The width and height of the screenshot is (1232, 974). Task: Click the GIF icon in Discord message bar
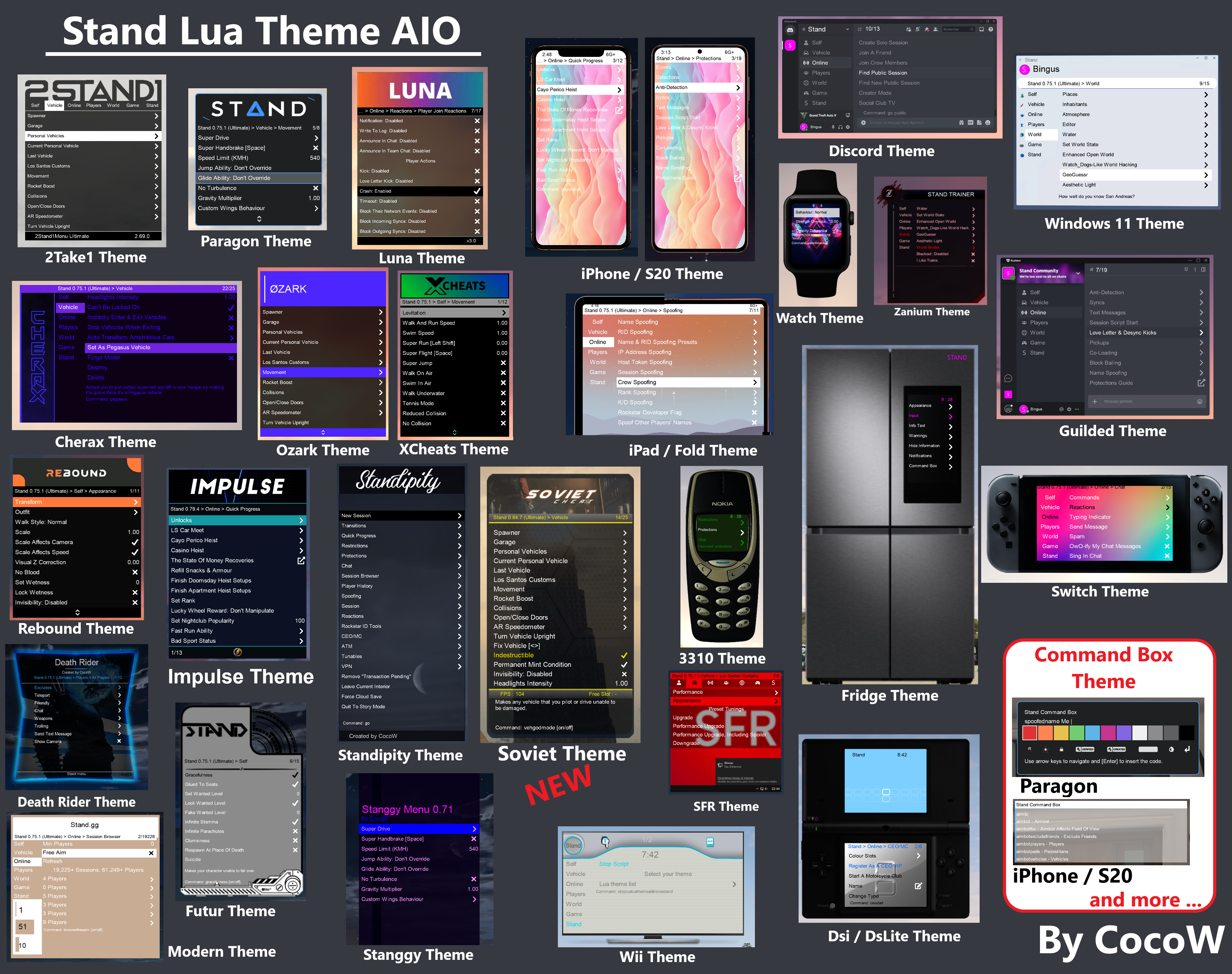point(970,123)
